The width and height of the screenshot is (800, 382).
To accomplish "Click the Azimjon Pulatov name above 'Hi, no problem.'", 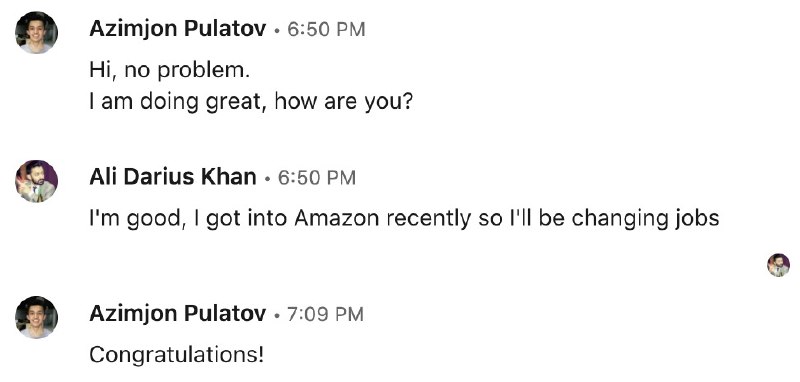I will [x=178, y=29].
